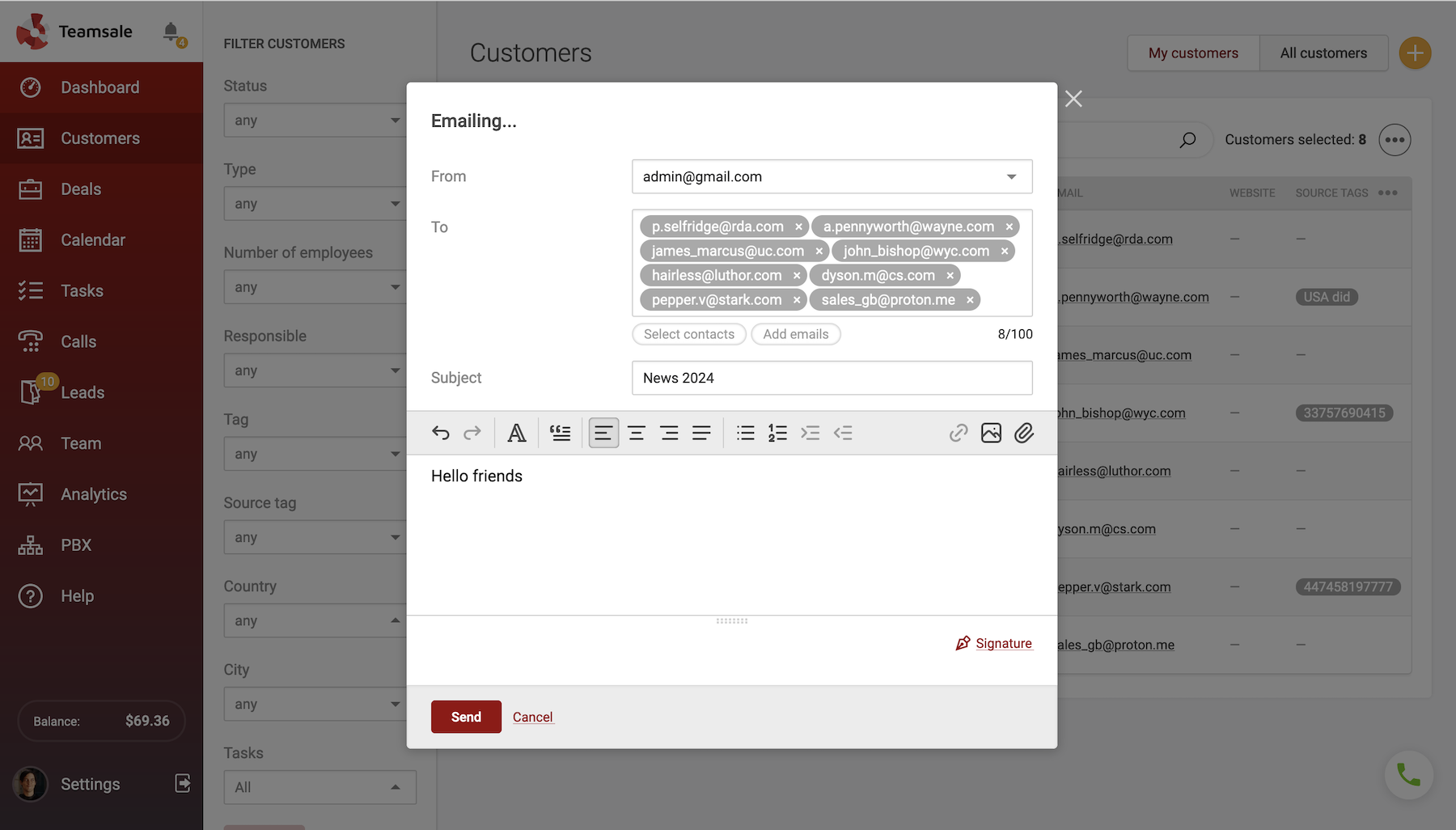Open the font formatting tool
The height and width of the screenshot is (830, 1456).
coord(516,434)
